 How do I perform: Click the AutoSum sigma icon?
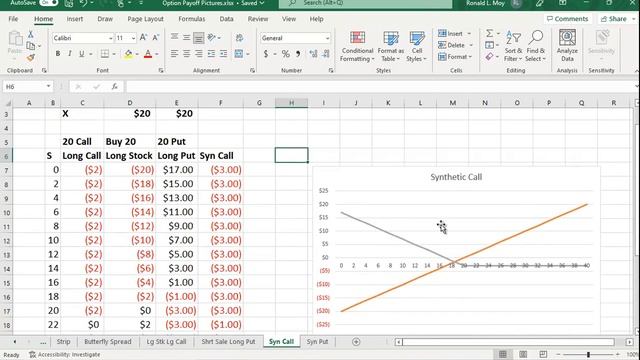coord(489,33)
